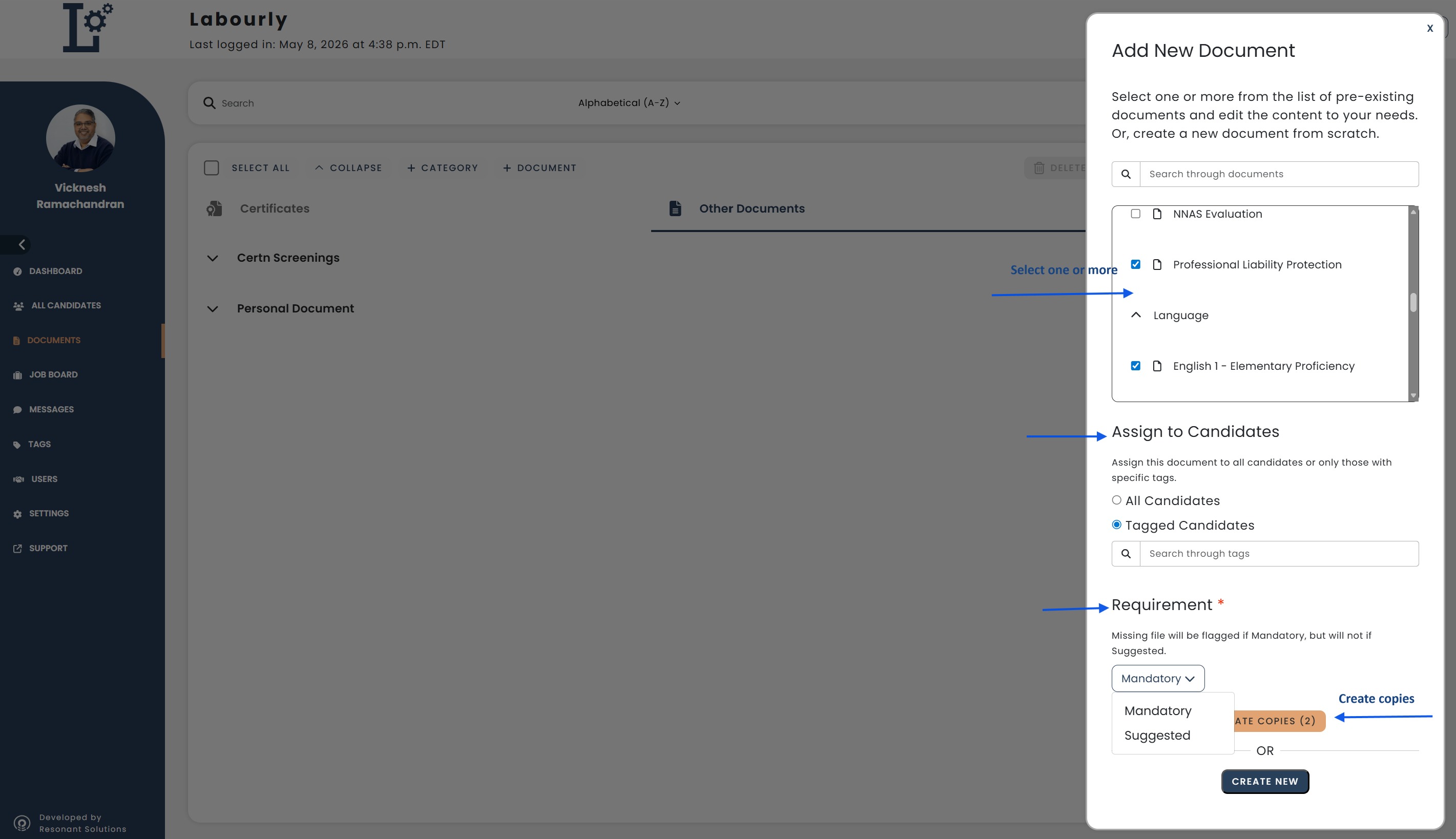Expand the Certn Screenings section
Image resolution: width=1456 pixels, height=839 pixels.
coord(213,258)
